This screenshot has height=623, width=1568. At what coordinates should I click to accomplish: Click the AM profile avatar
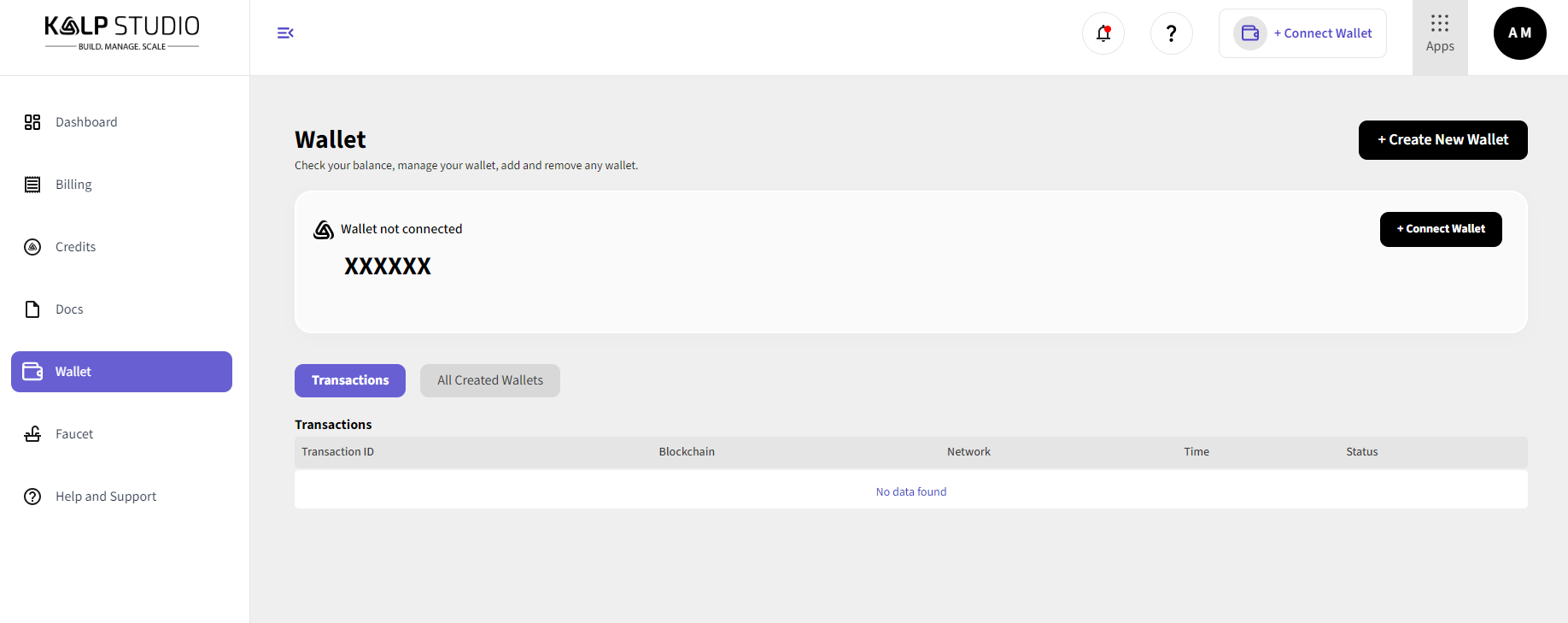point(1519,33)
